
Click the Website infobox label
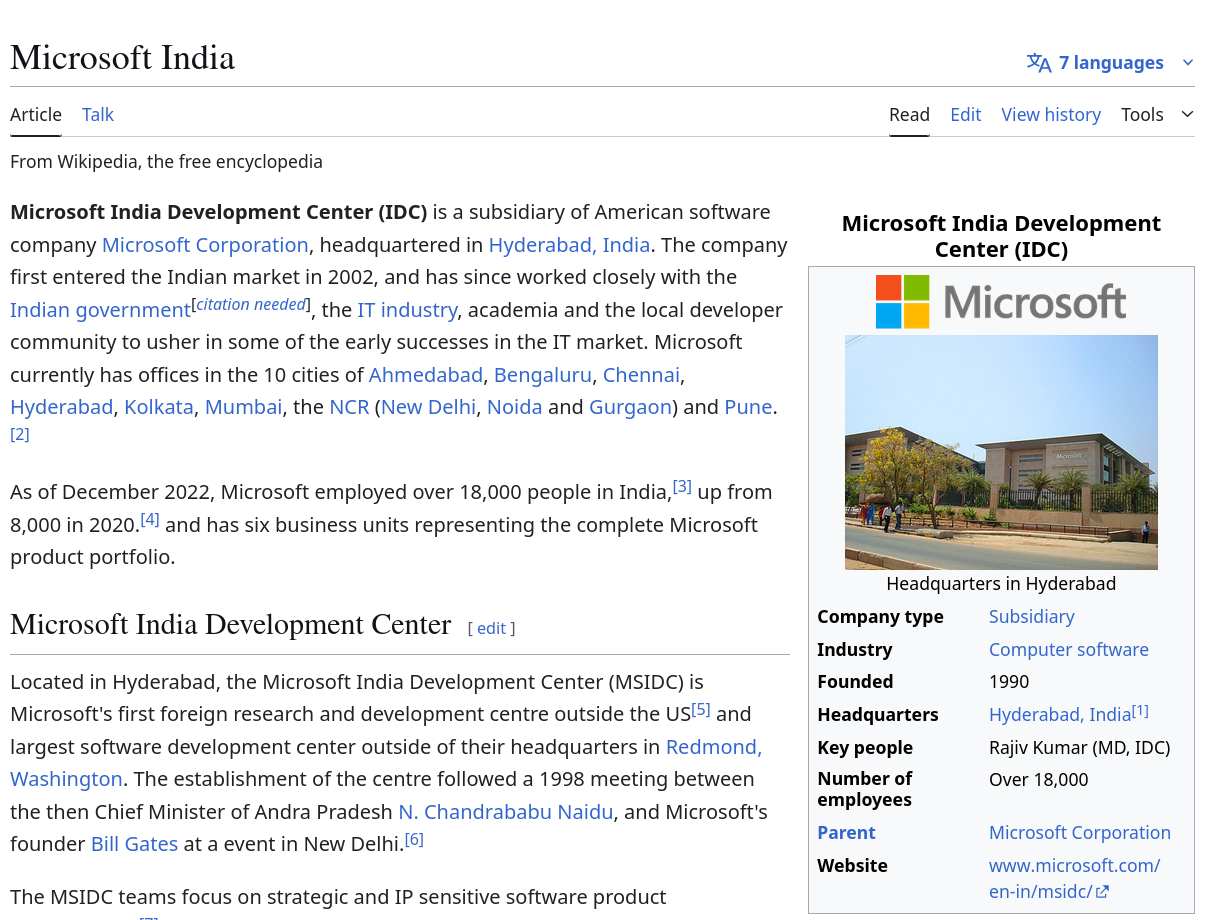pyautogui.click(x=852, y=866)
